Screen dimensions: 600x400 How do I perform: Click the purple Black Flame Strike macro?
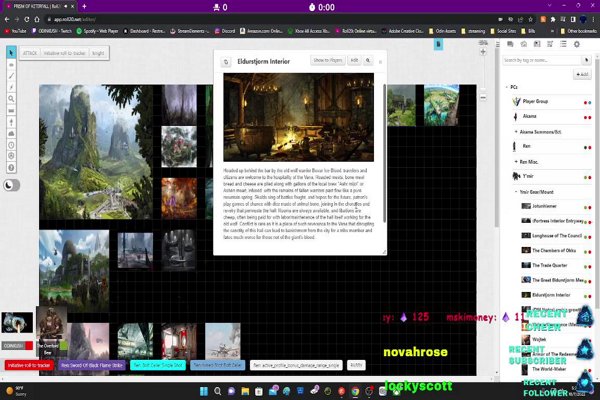[x=91, y=365]
